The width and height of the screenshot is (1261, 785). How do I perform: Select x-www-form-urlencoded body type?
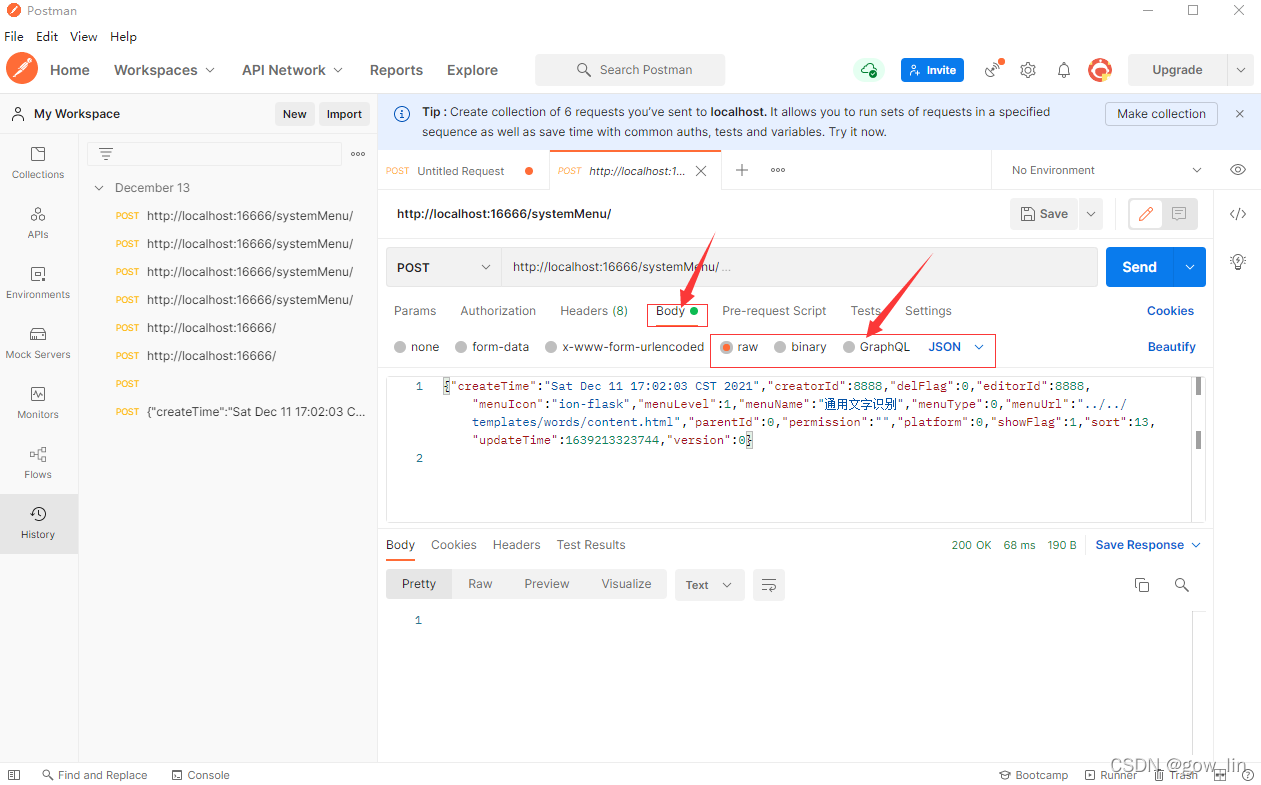625,347
